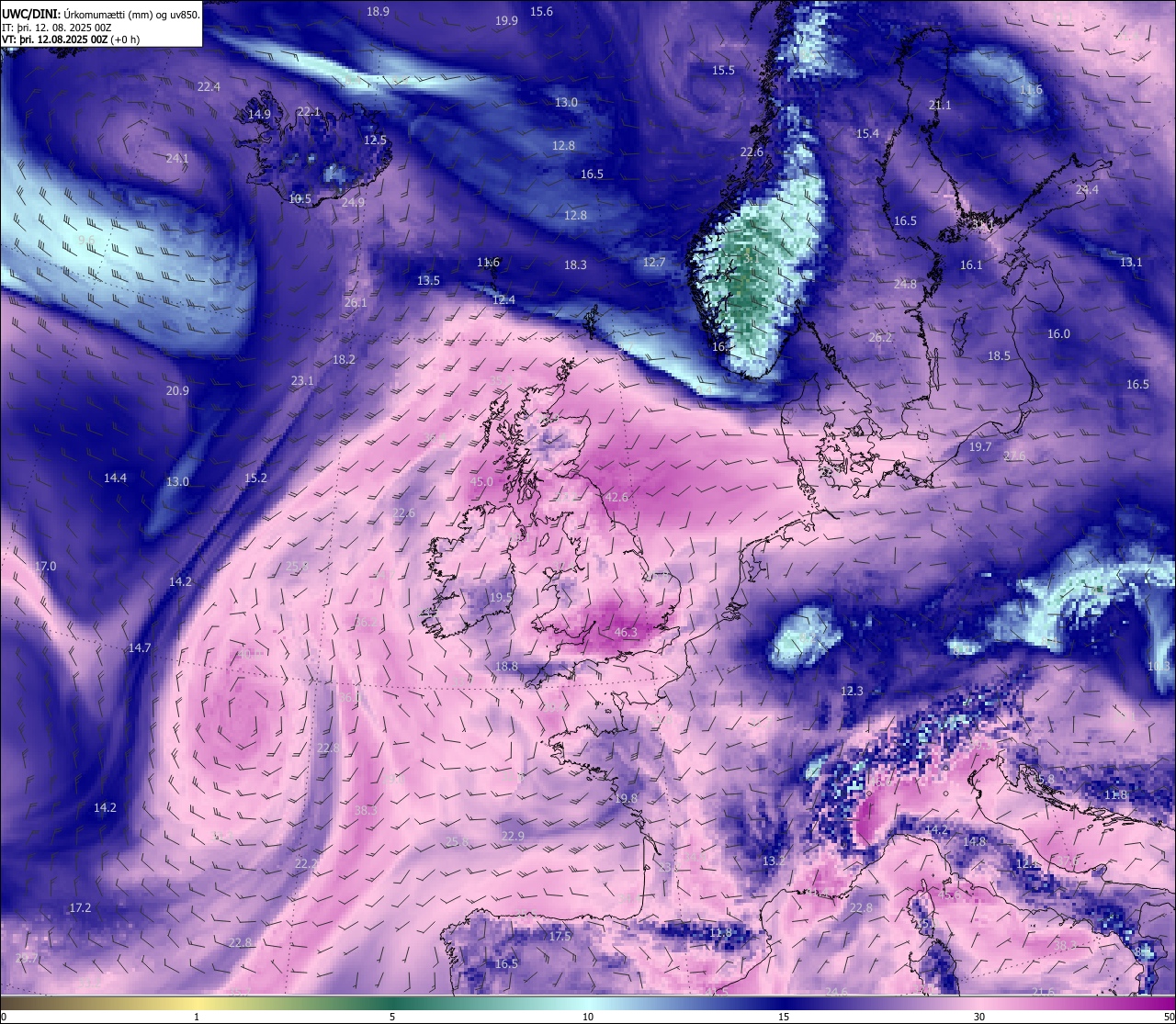Click the 13.2 value over southern France
Screen dimensions: 1176x1024
click(x=774, y=861)
